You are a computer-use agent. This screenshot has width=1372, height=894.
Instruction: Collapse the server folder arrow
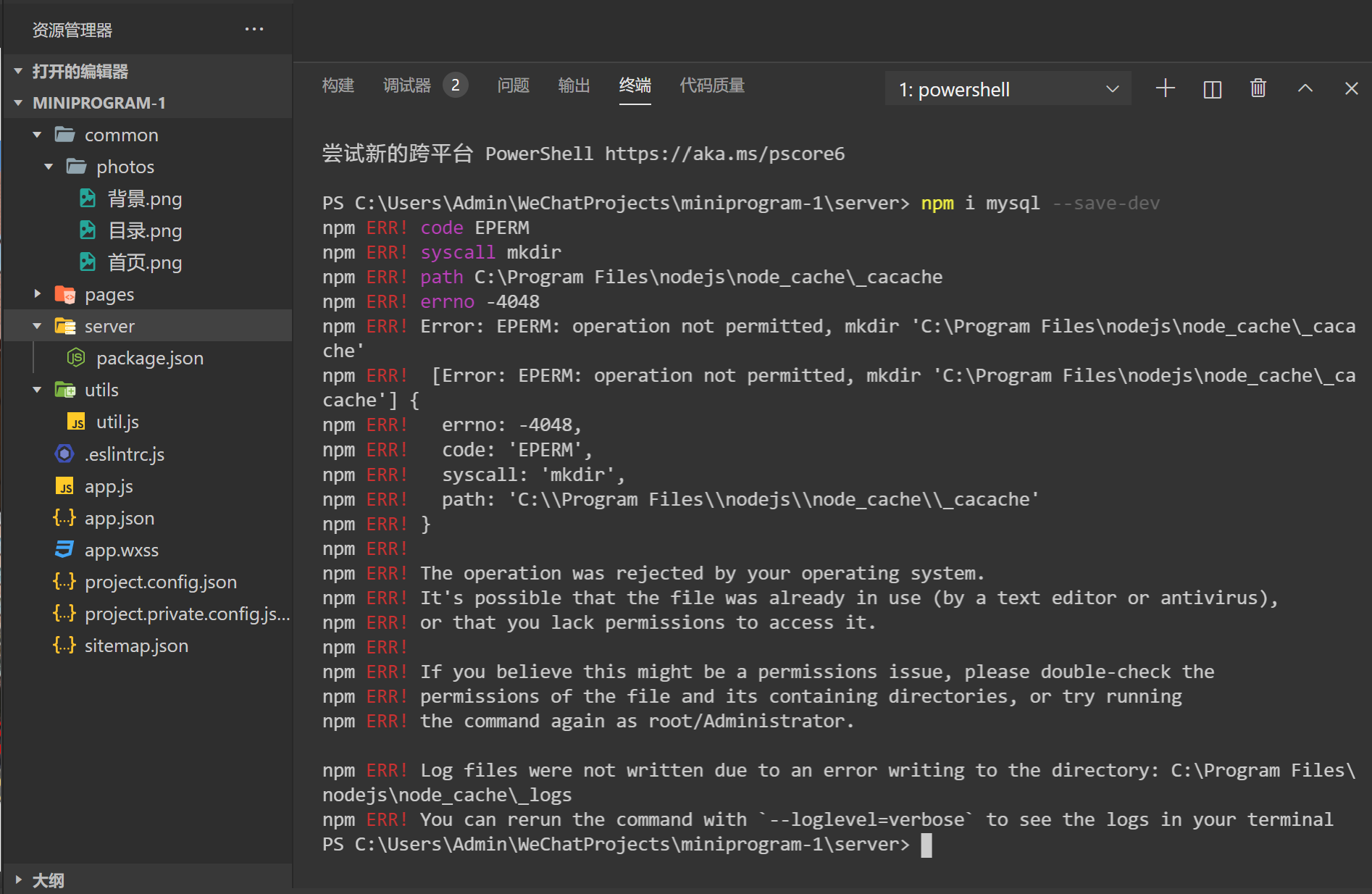pyautogui.click(x=37, y=326)
